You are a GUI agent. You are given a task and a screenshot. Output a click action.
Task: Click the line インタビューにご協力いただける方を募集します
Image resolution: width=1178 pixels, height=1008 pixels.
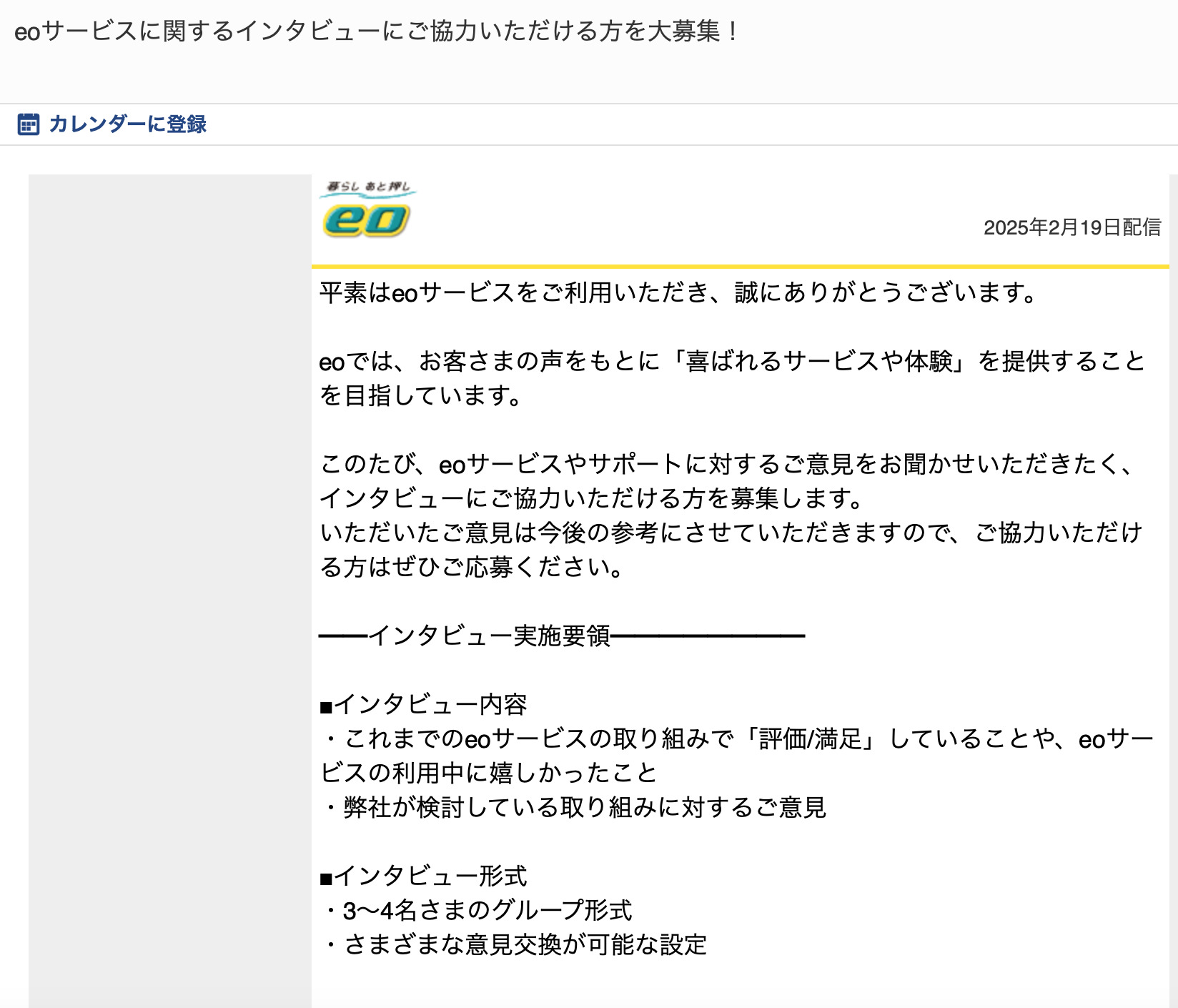(x=590, y=498)
